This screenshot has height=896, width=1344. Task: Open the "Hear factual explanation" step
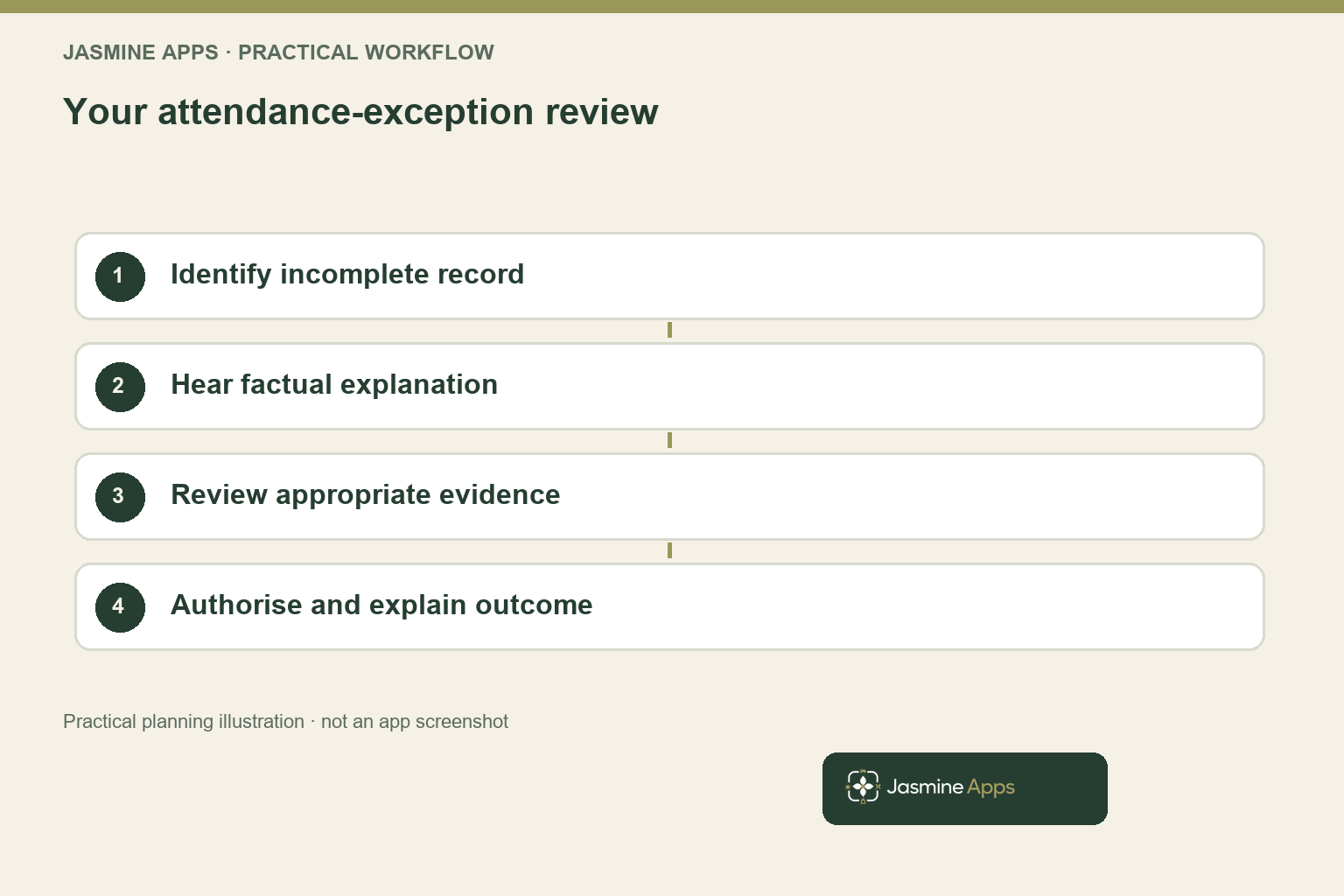click(669, 386)
